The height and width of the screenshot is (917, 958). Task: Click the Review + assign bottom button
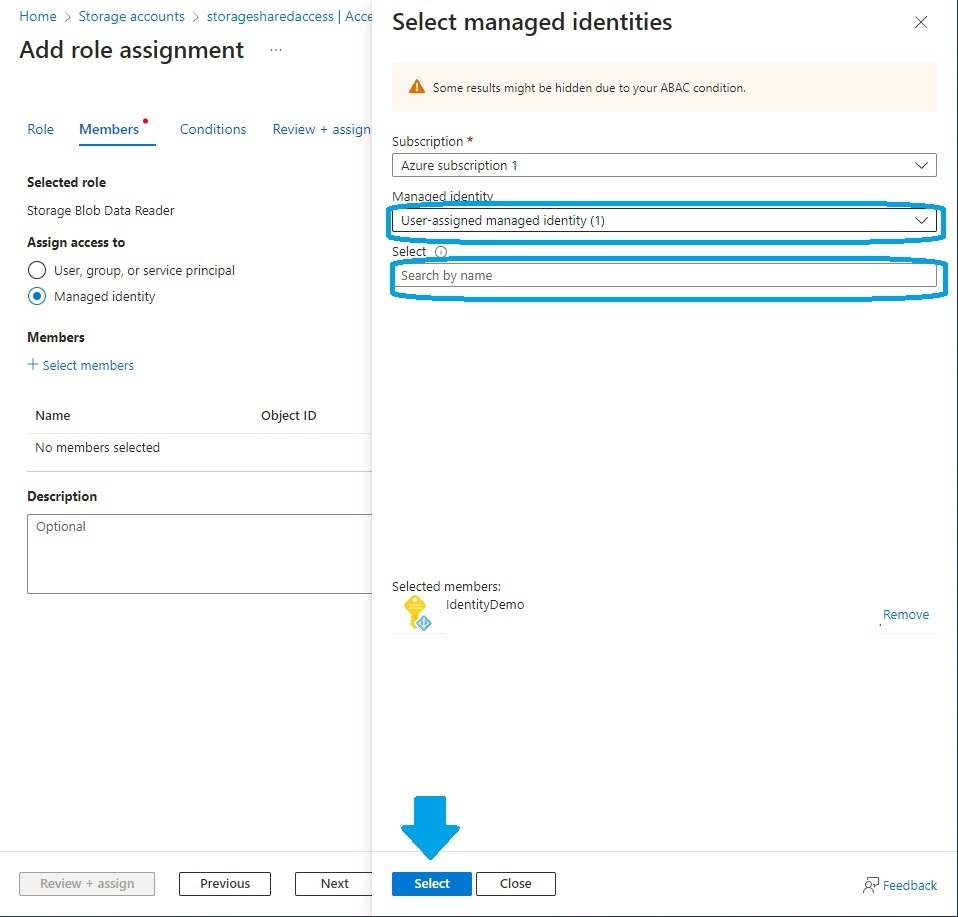[87, 883]
